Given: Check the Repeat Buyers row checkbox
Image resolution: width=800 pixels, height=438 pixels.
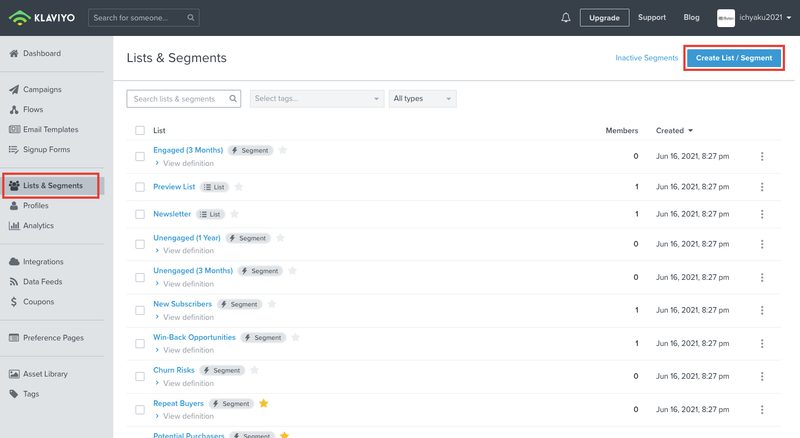Looking at the screenshot, I should [140, 409].
